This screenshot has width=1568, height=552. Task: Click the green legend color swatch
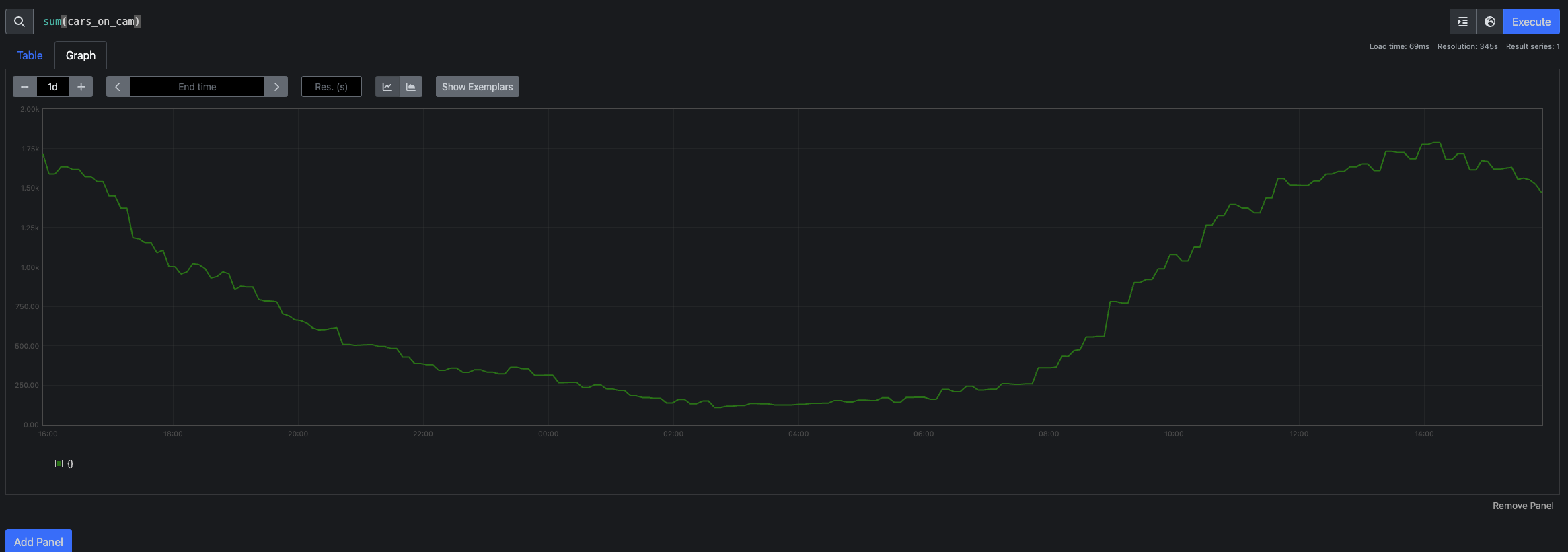pos(59,463)
